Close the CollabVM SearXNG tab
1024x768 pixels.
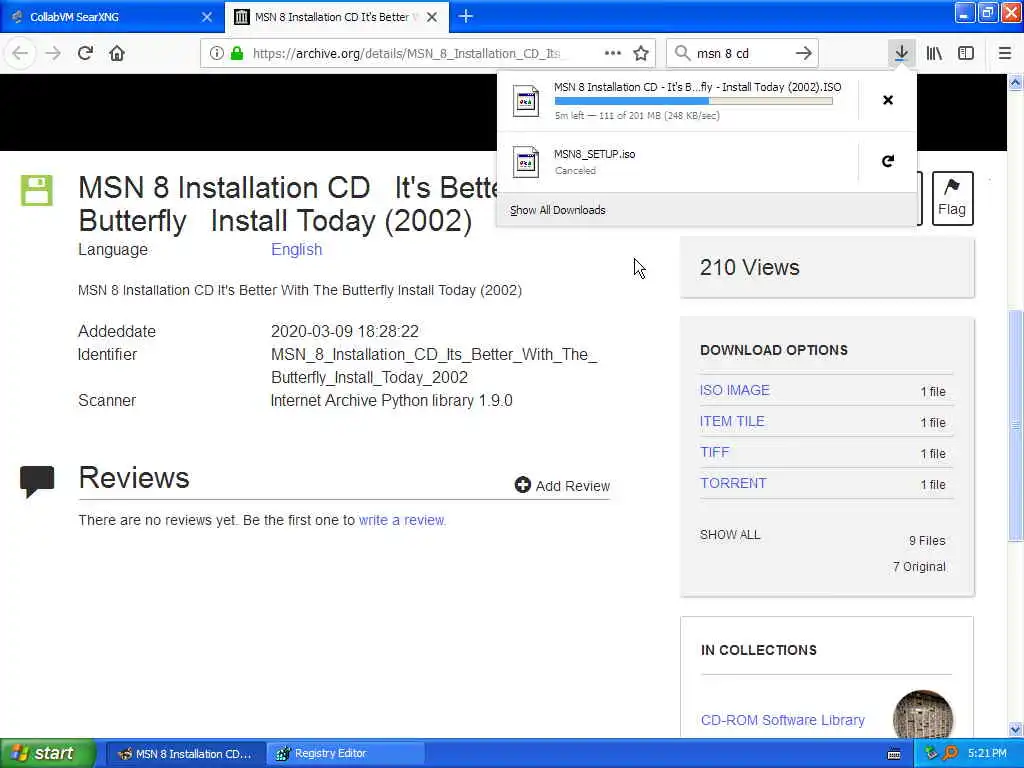(x=207, y=17)
